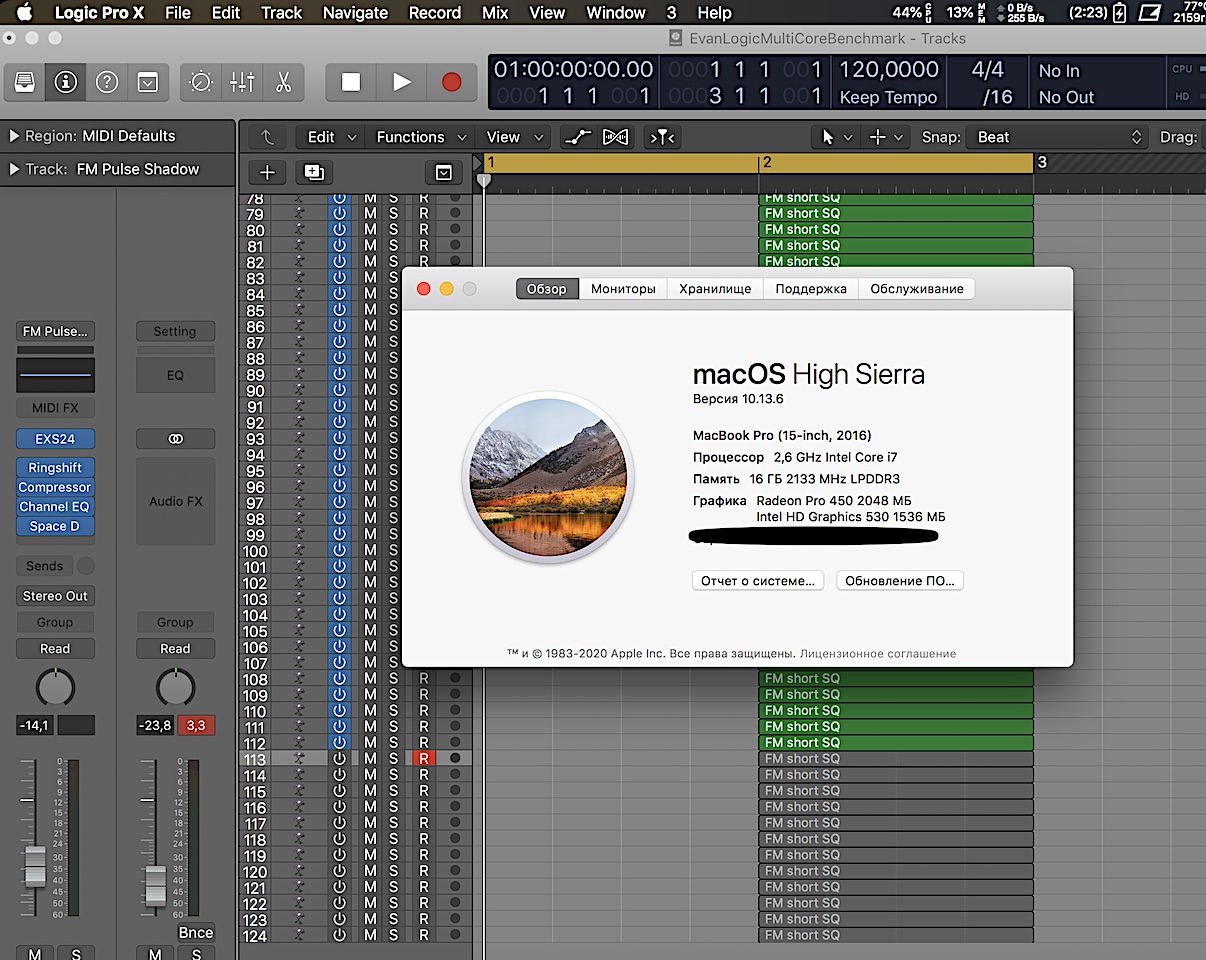Open Editors with the scissors icon
This screenshot has height=960, width=1206.
283,82
